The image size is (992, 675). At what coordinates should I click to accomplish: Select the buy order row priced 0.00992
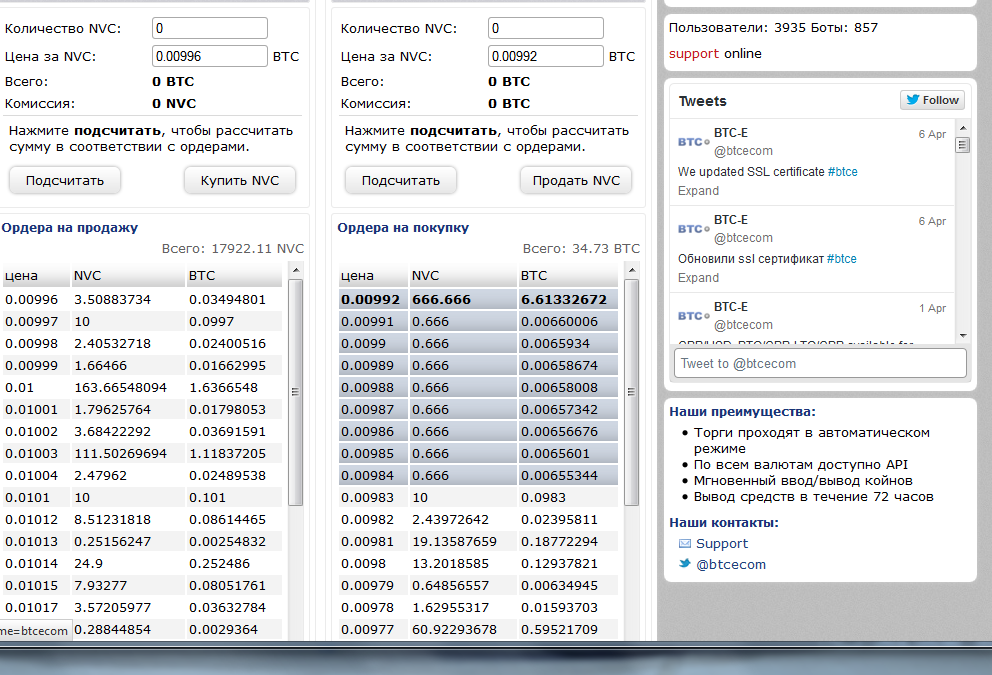[x=478, y=299]
